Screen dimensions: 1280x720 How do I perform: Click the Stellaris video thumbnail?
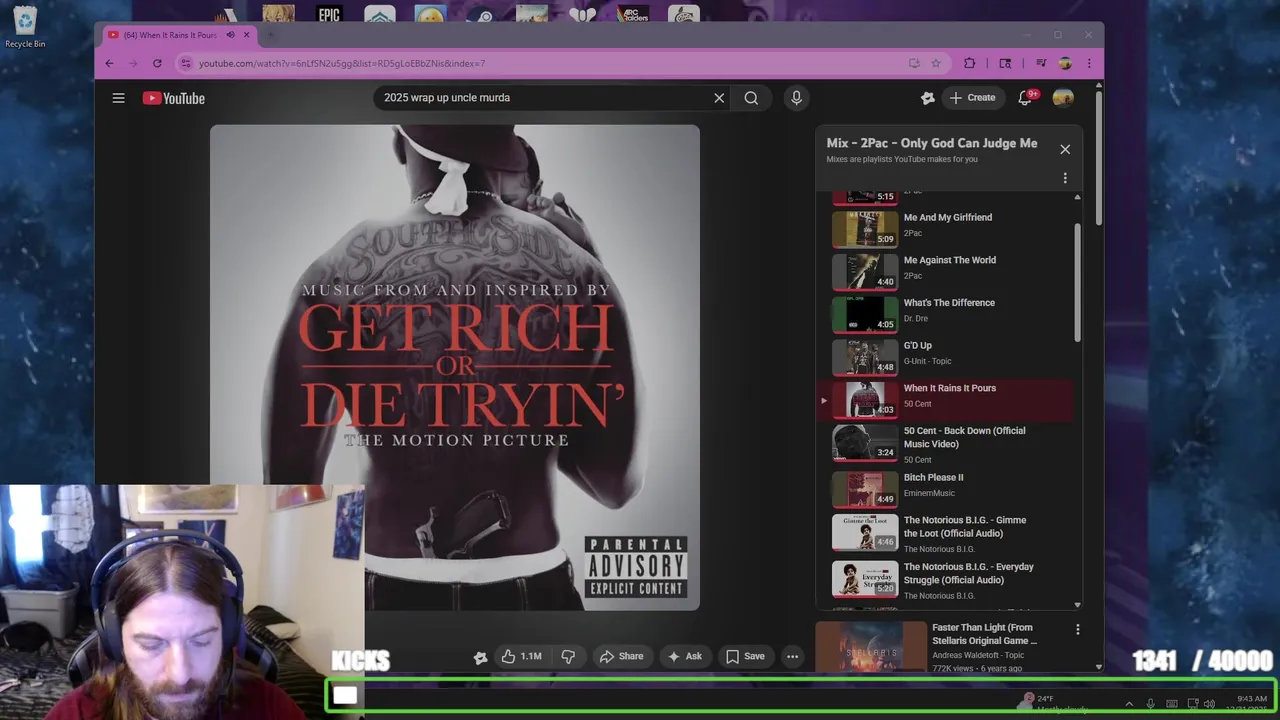871,647
